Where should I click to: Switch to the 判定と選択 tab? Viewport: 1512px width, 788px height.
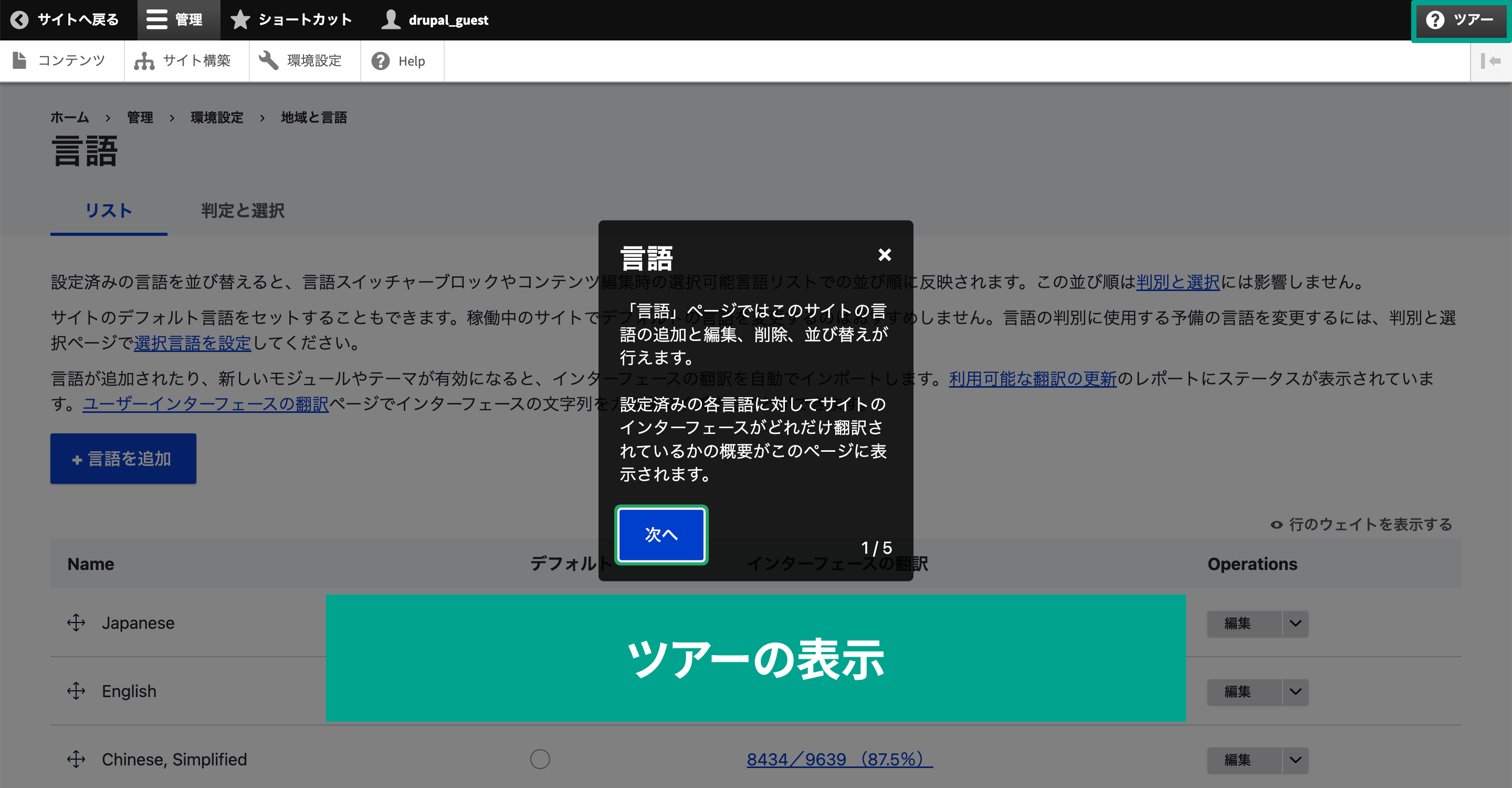point(243,210)
